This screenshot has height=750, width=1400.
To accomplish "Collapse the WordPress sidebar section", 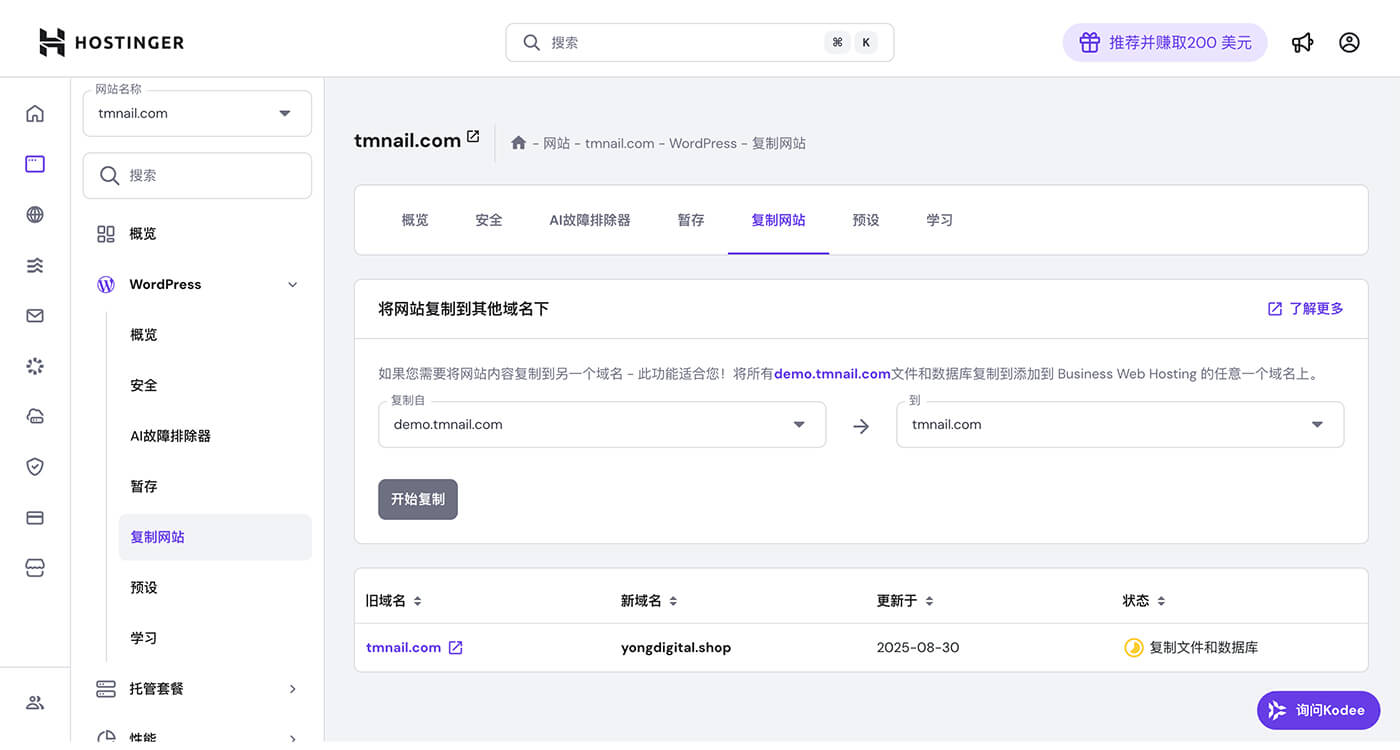I will pos(293,285).
